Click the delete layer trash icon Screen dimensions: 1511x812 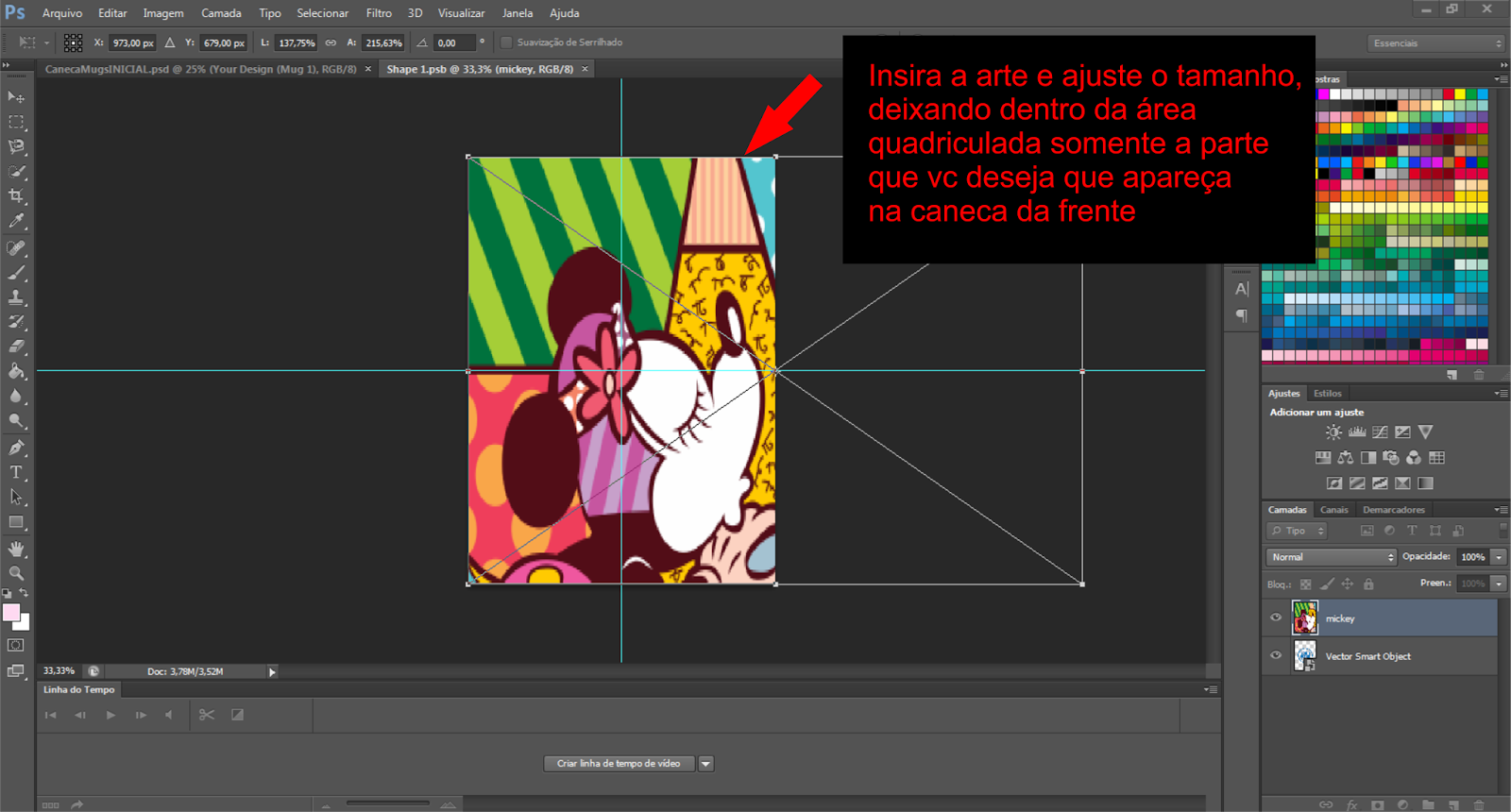(1479, 805)
